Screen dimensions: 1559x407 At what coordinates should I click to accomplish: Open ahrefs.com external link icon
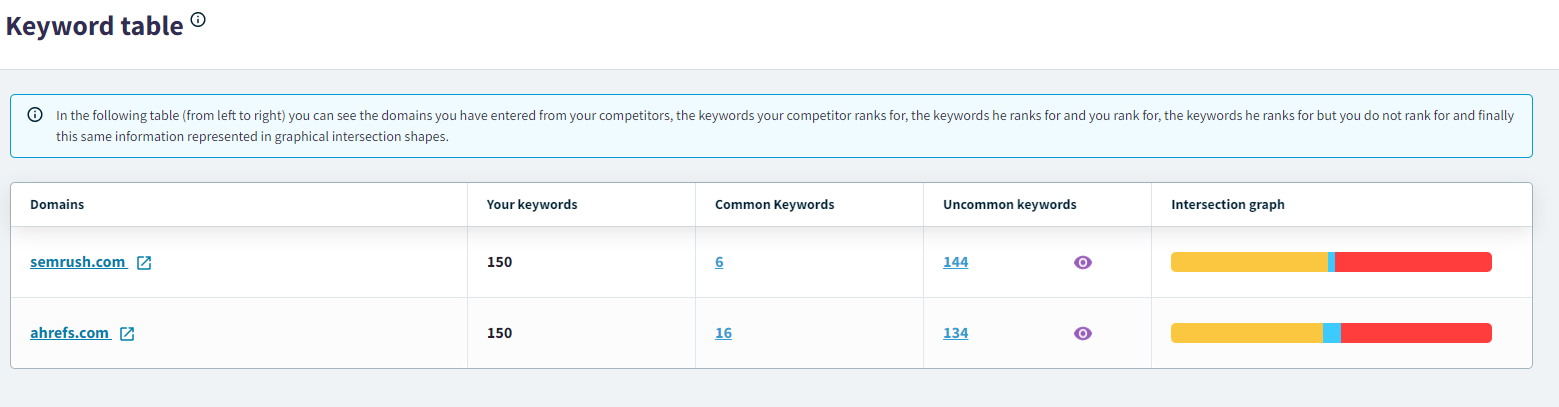point(127,334)
